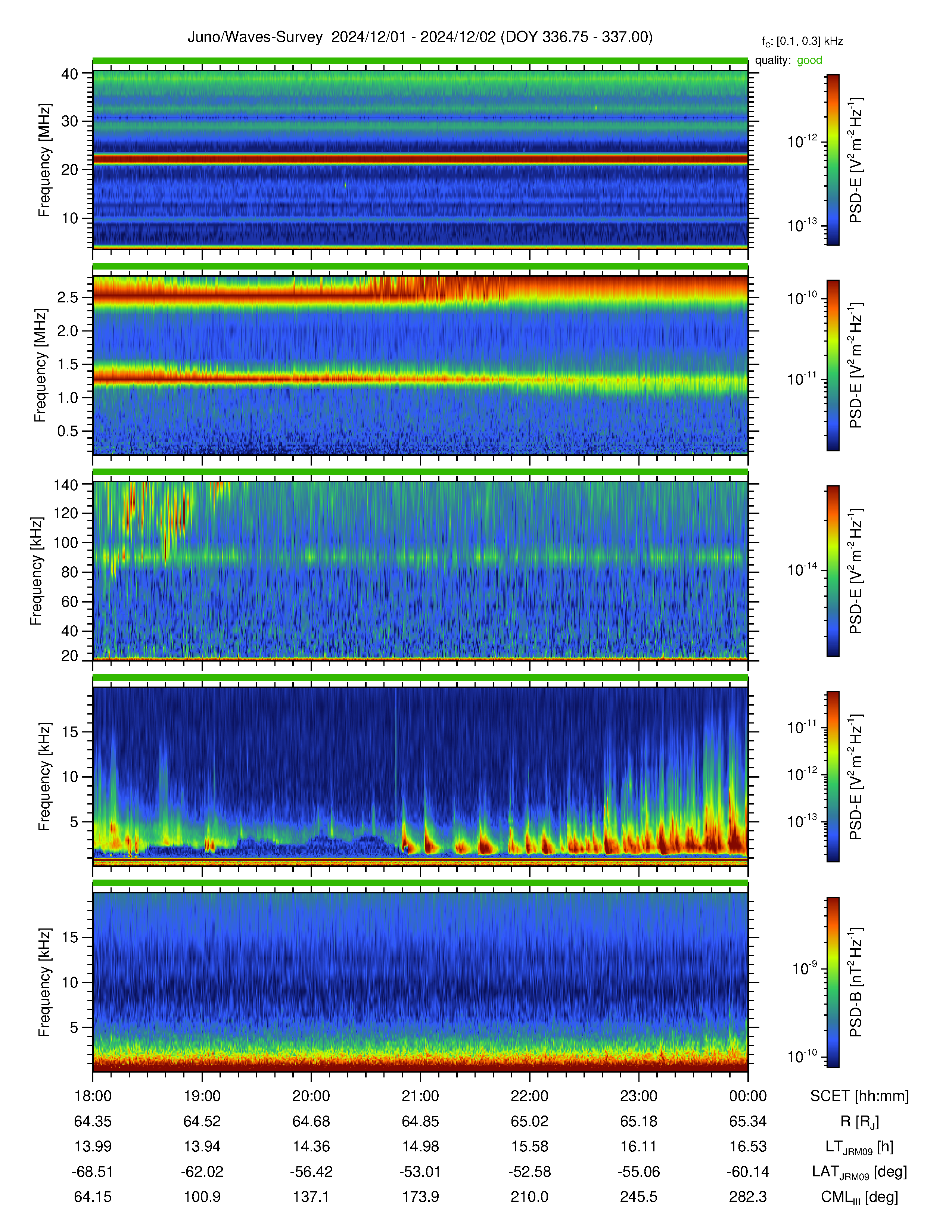The height and width of the screenshot is (1232, 952).
Task: Click the Juno/Waves-Survey plot title
Action: click(x=420, y=37)
